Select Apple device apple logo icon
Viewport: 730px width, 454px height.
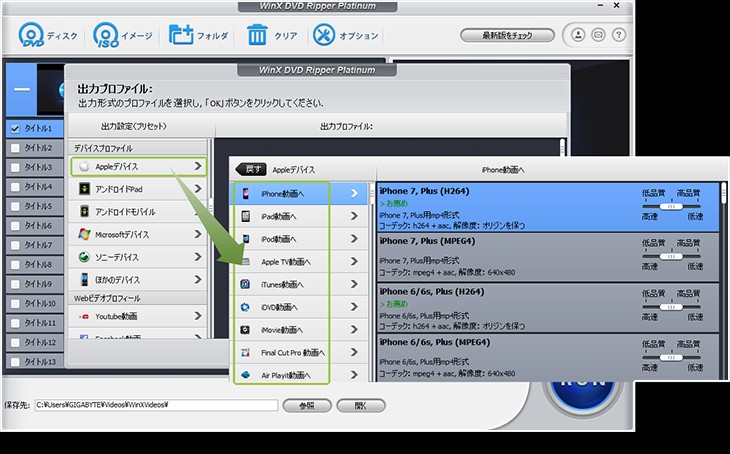(x=84, y=166)
